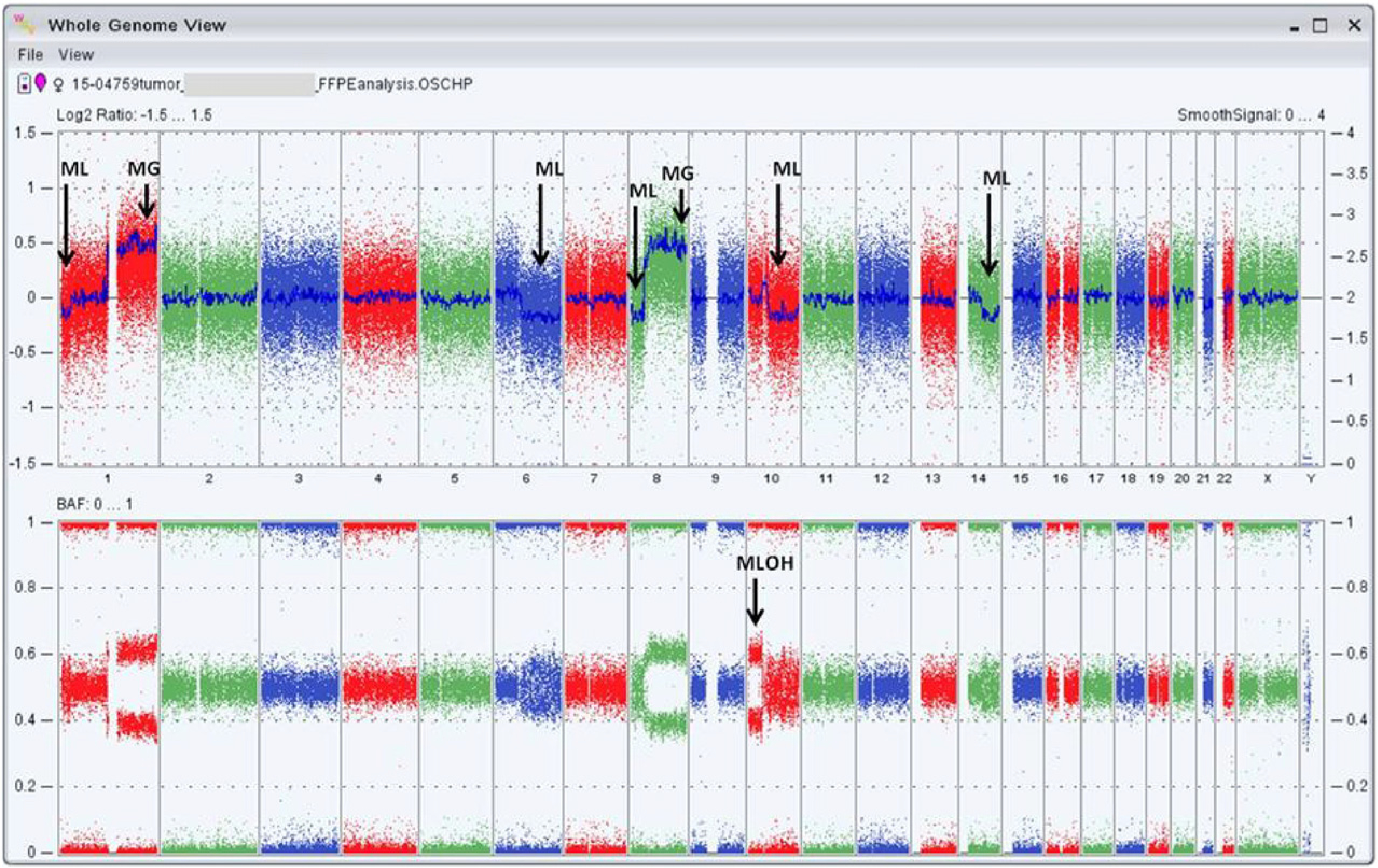Select chromosome 12 axis label
1378x868 pixels.
coord(881,479)
